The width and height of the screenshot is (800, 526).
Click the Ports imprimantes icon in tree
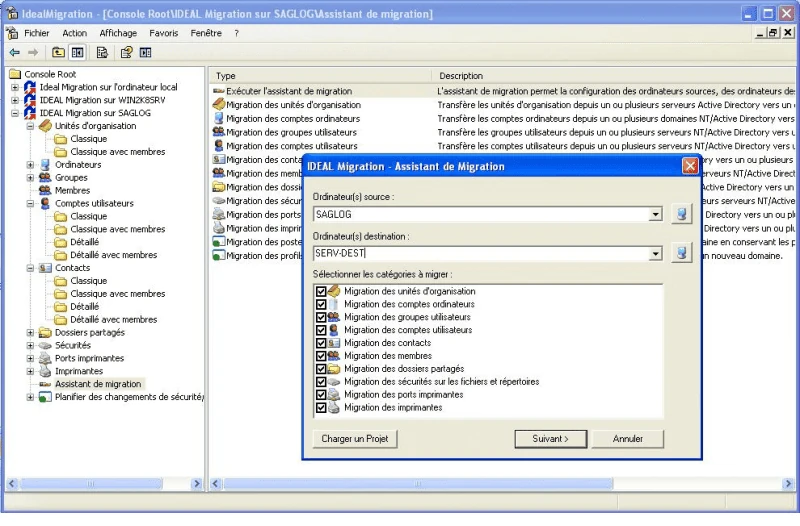[45, 358]
